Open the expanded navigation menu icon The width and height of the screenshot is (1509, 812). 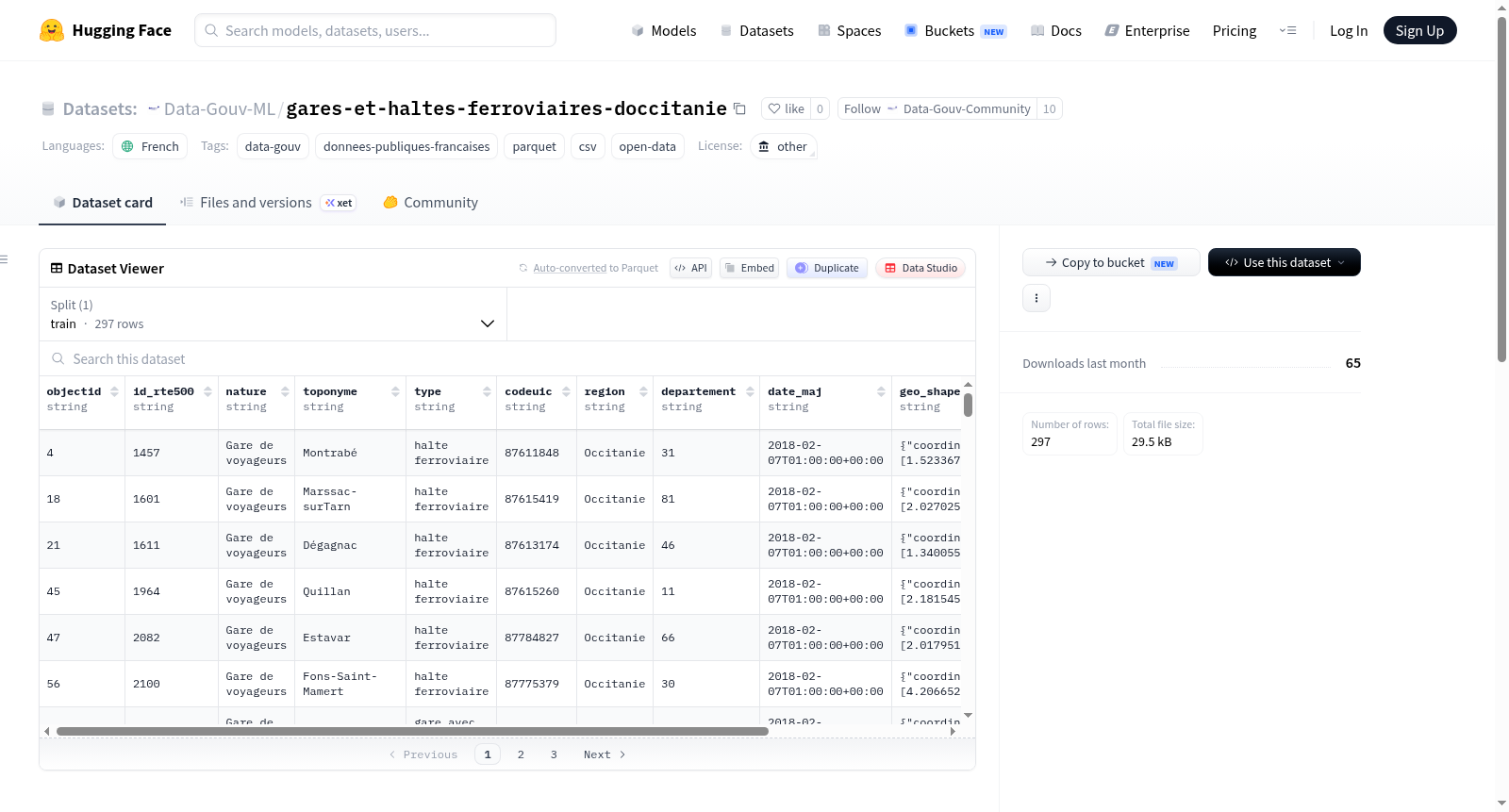(x=1287, y=30)
